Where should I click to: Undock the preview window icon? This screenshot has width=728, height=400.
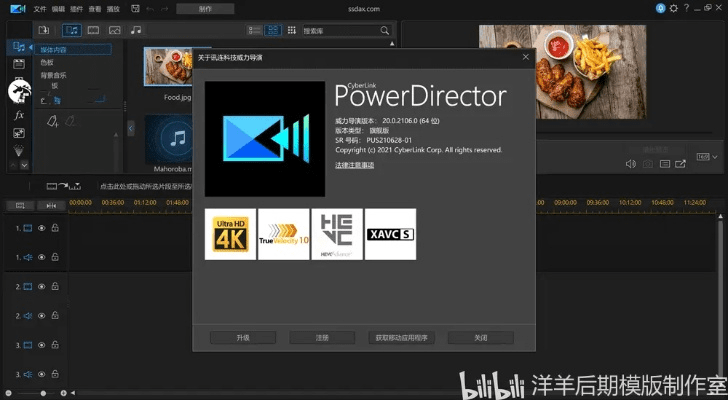[680, 164]
